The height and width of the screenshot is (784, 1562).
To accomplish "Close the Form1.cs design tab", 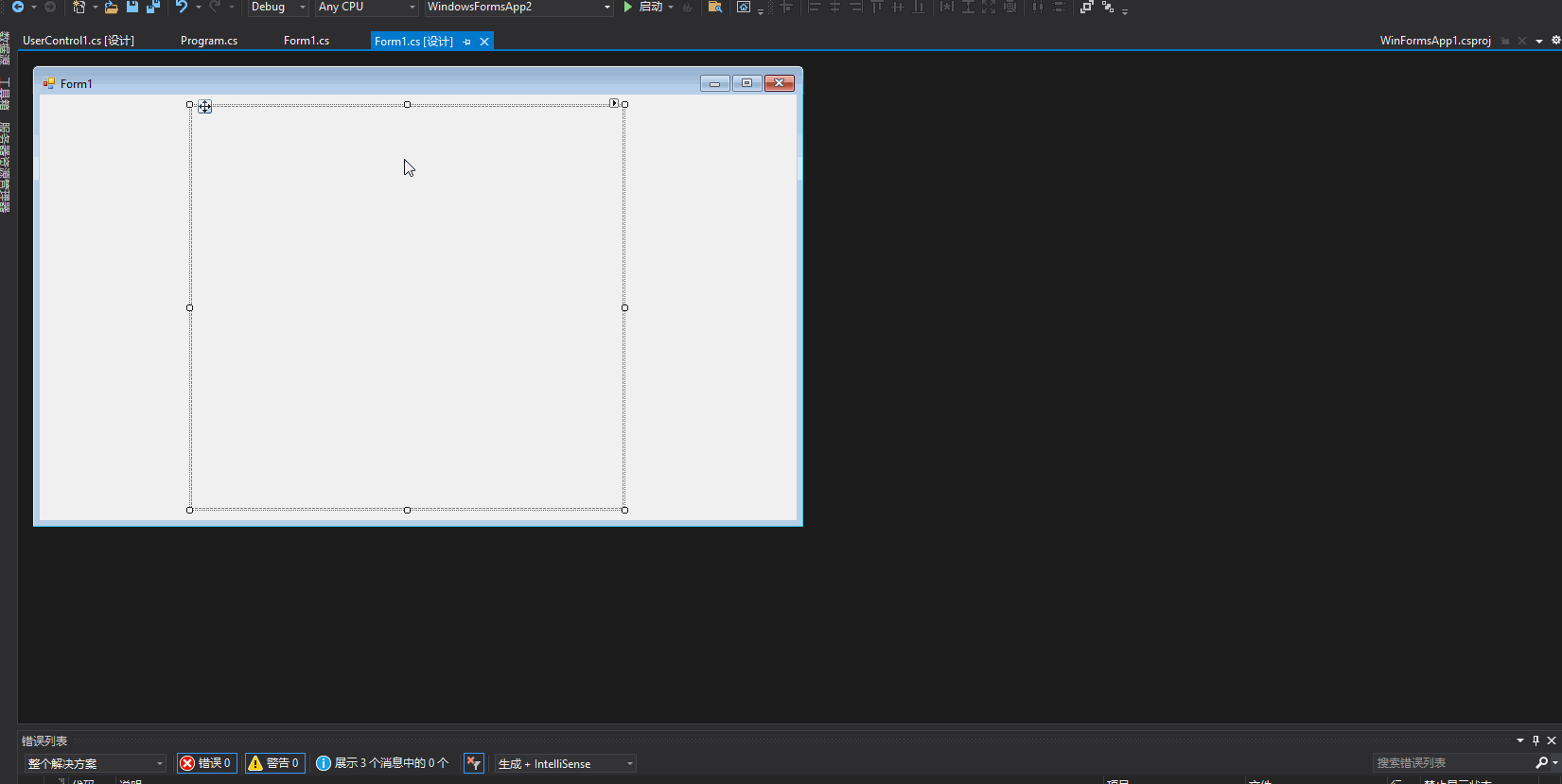I will pyautogui.click(x=484, y=42).
